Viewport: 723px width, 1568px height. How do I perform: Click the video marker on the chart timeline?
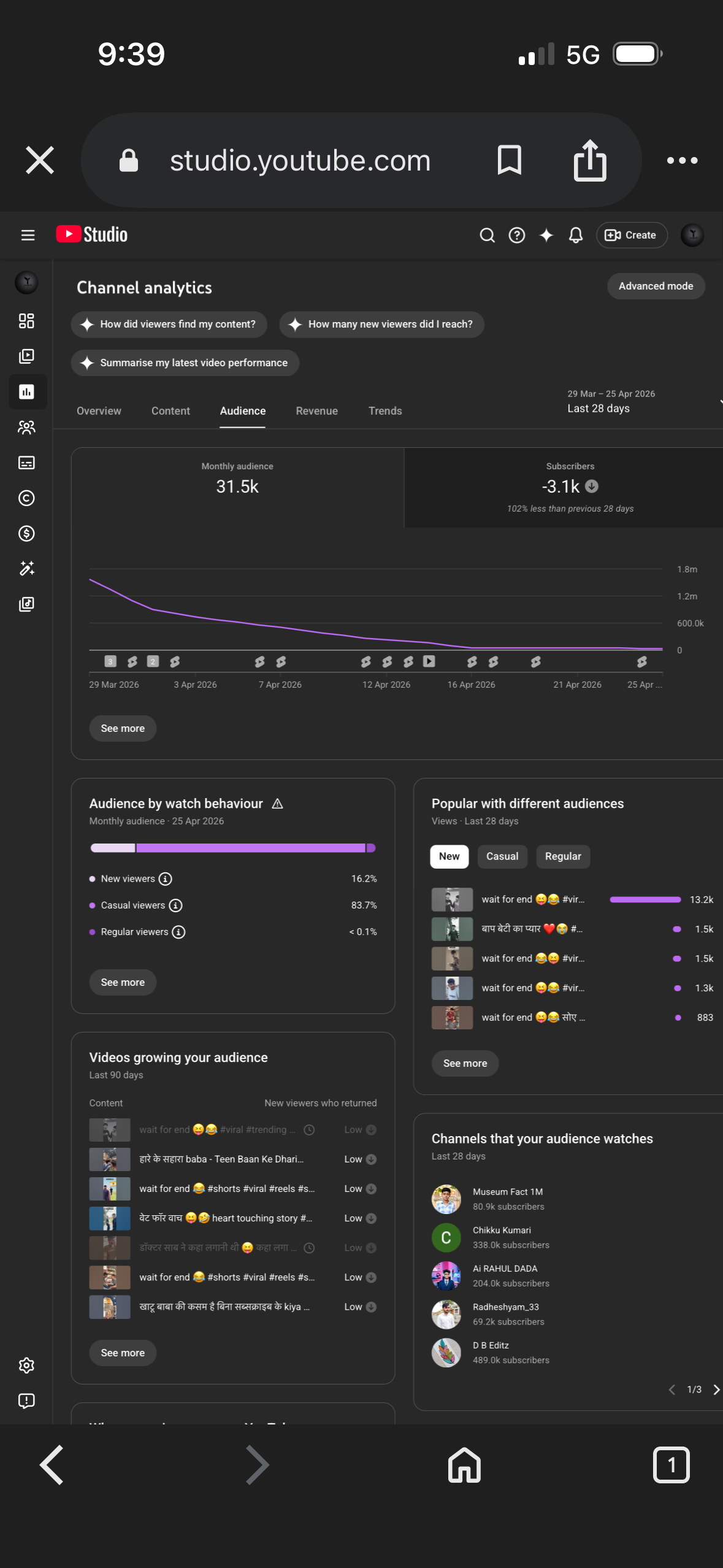click(x=429, y=661)
